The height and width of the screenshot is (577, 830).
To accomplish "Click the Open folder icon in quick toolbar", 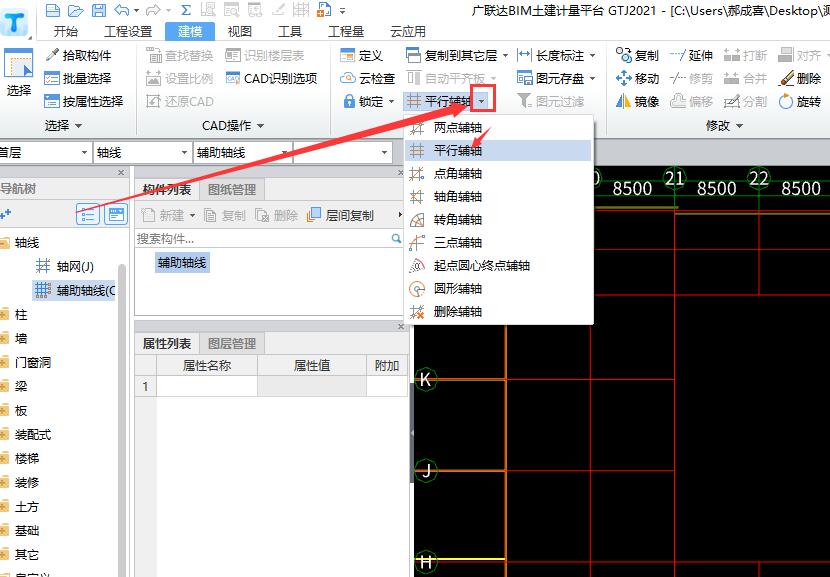I will [x=76, y=10].
